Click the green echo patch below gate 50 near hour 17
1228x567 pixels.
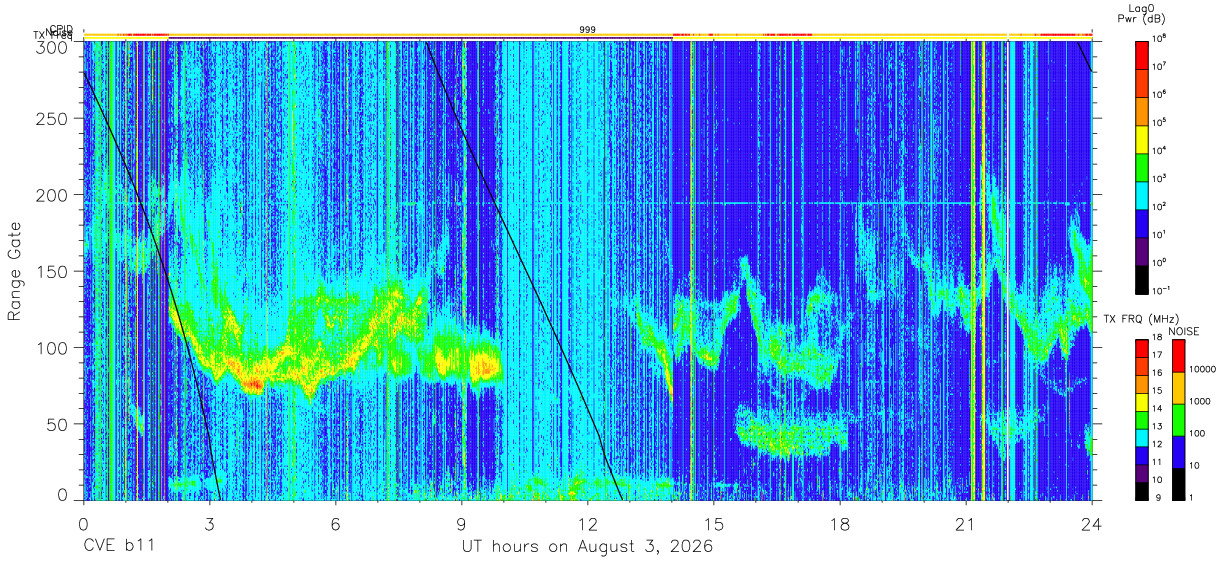tap(790, 433)
